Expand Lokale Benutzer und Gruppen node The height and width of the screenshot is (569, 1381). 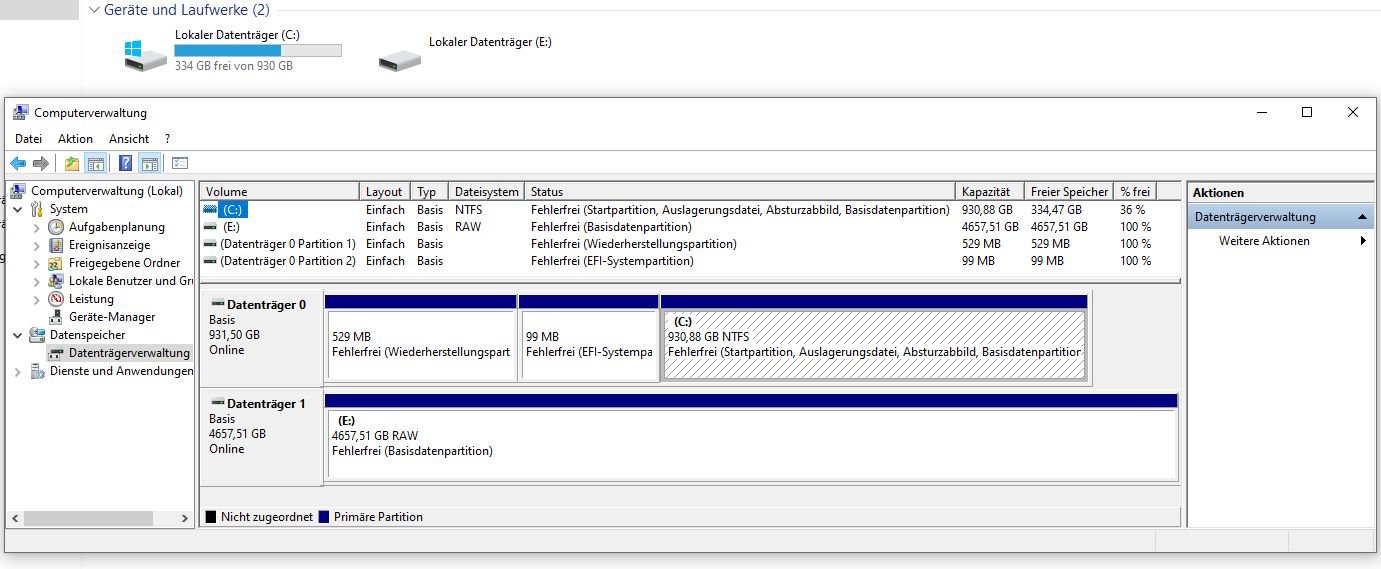(x=37, y=281)
